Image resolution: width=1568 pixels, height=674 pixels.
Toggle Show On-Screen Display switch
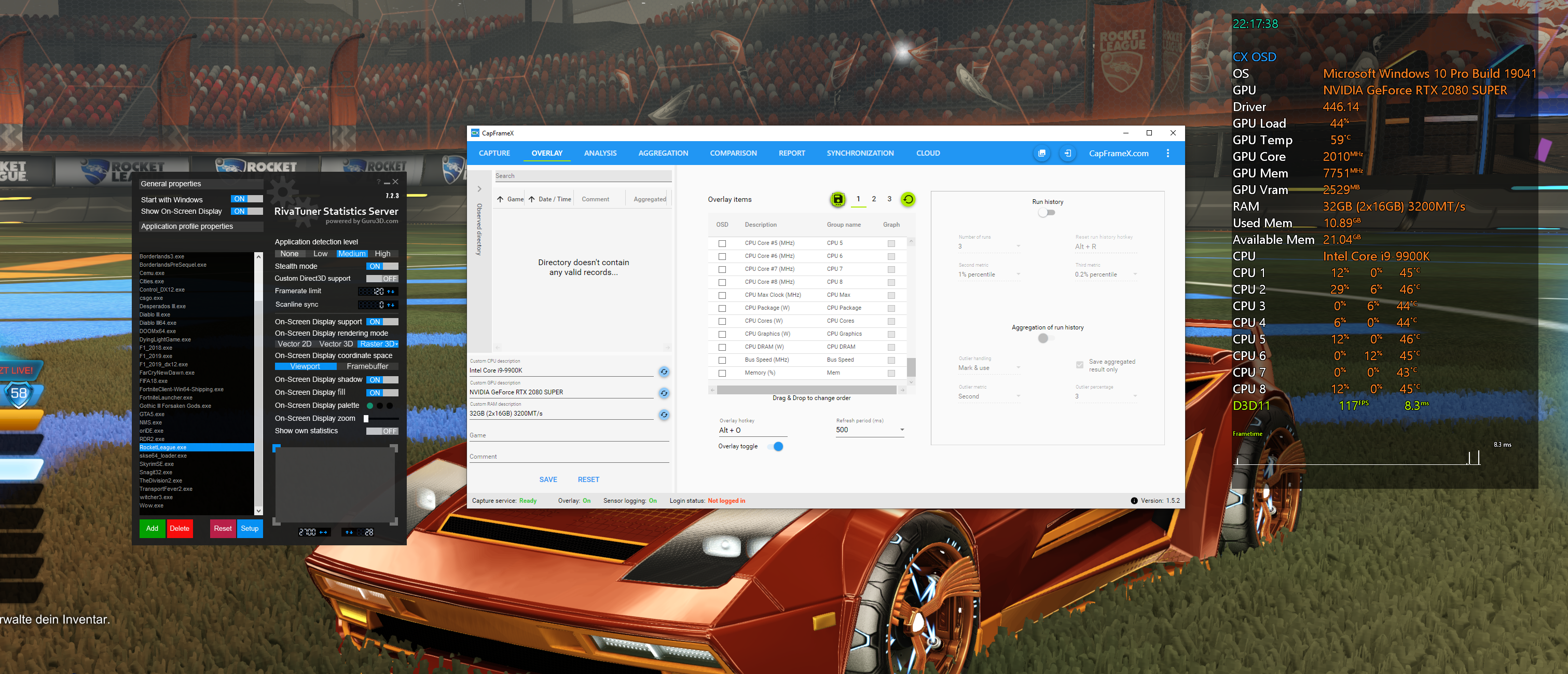[x=247, y=211]
